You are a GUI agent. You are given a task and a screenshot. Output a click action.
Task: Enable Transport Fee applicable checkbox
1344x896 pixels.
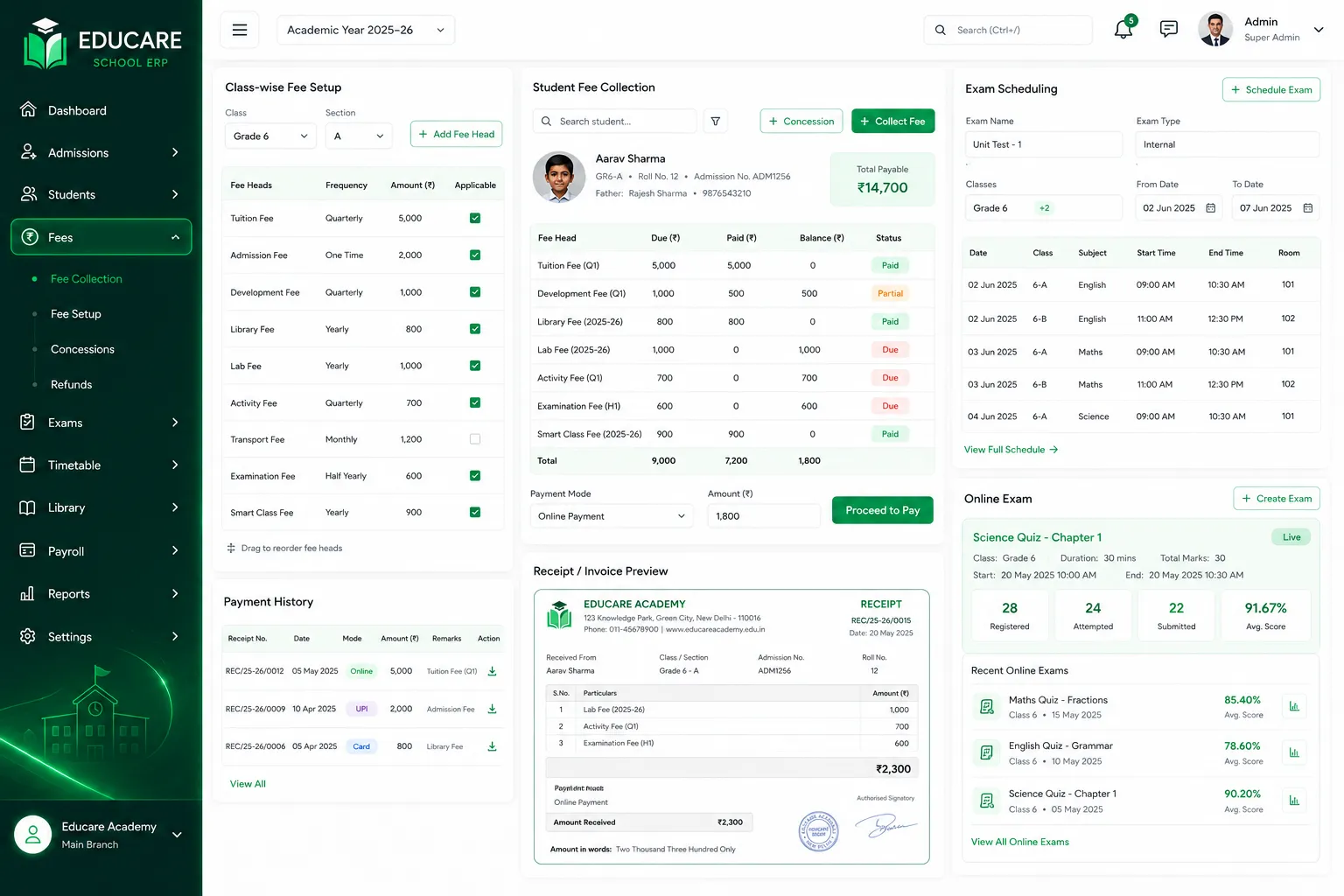[475, 439]
